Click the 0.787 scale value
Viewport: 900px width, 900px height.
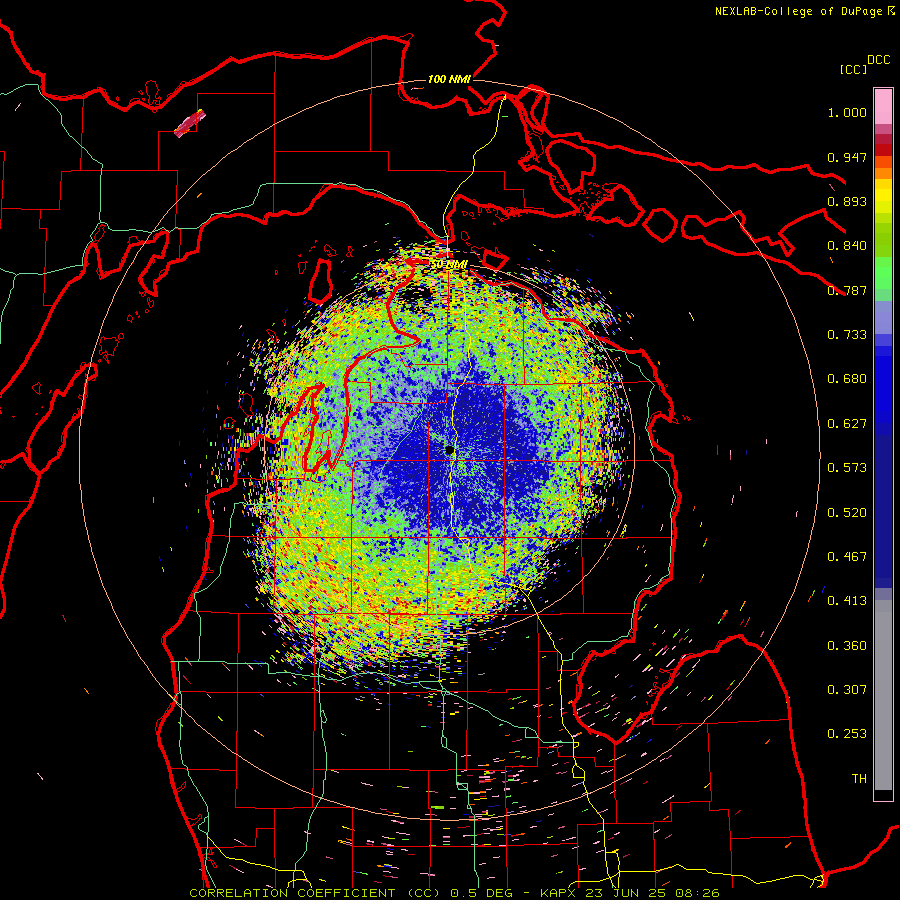(x=847, y=290)
